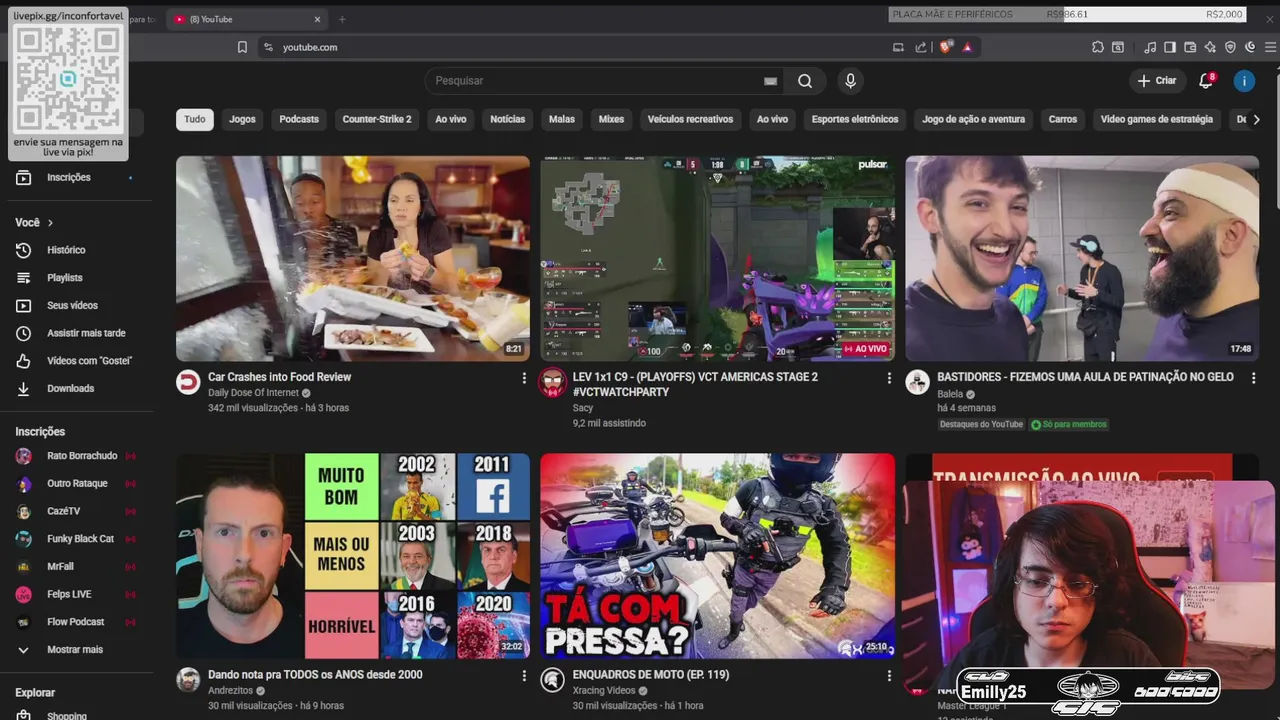This screenshot has width=1280, height=720.
Task: Show more category chips with right arrow
Action: click(1256, 119)
